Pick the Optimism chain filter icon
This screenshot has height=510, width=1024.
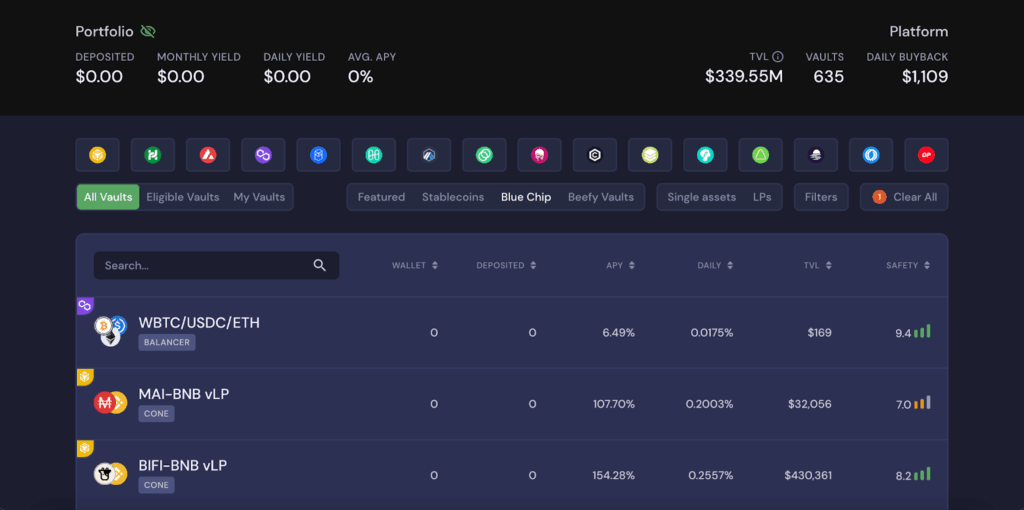[x=926, y=155]
